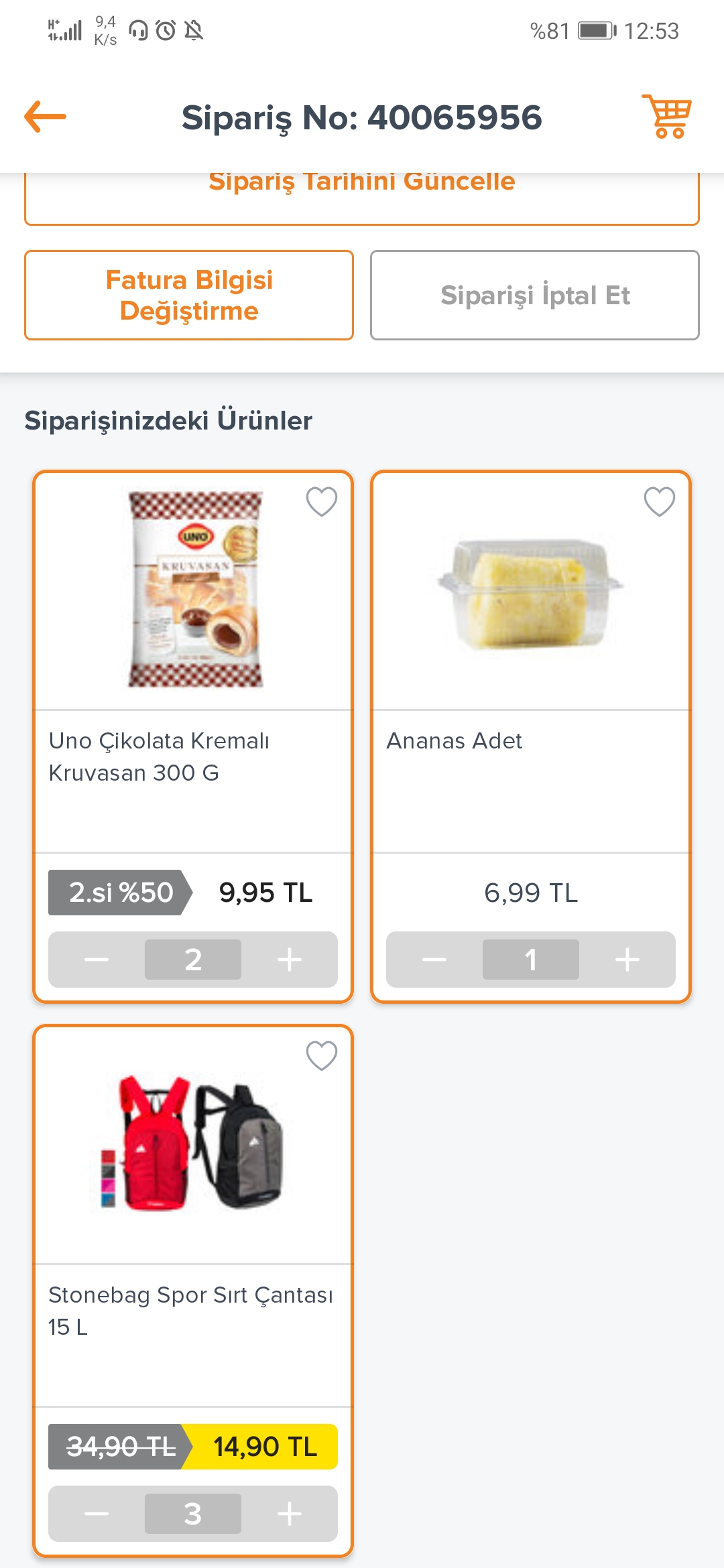The image size is (724, 1568).
Task: Open the pineapple product image
Action: point(531,593)
